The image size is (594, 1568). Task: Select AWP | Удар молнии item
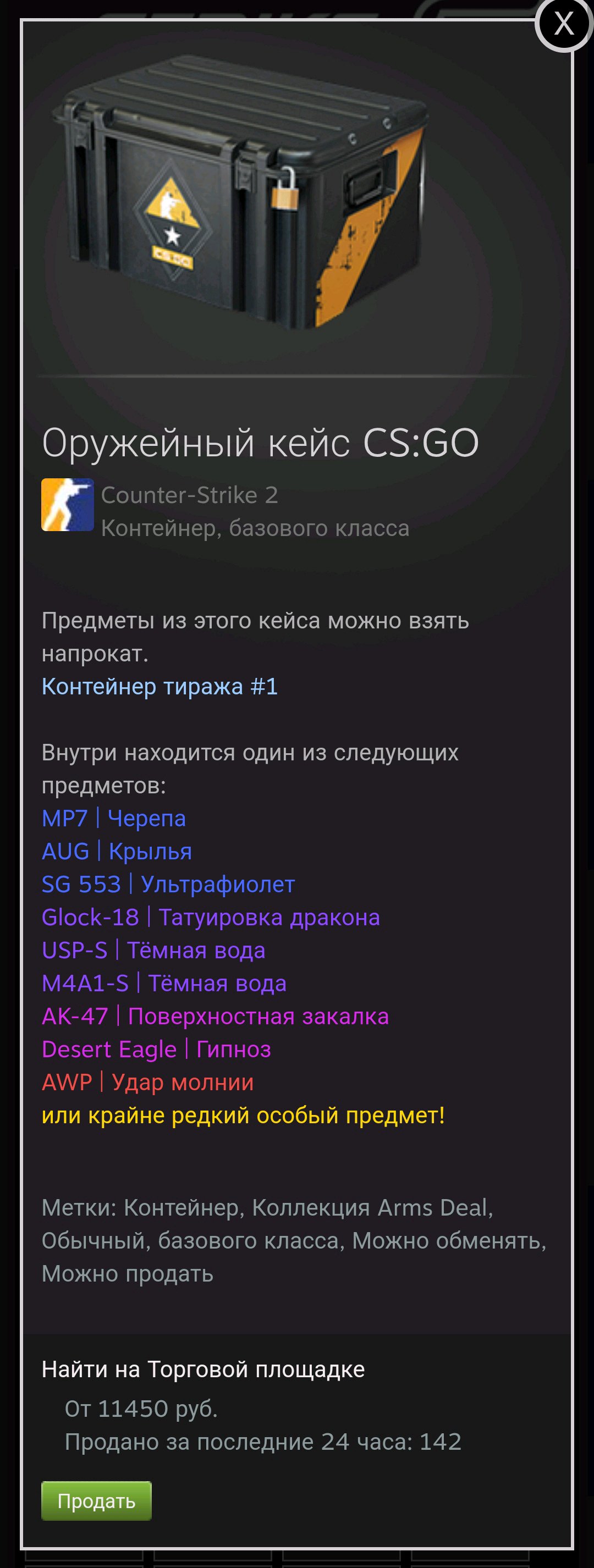click(x=147, y=1081)
